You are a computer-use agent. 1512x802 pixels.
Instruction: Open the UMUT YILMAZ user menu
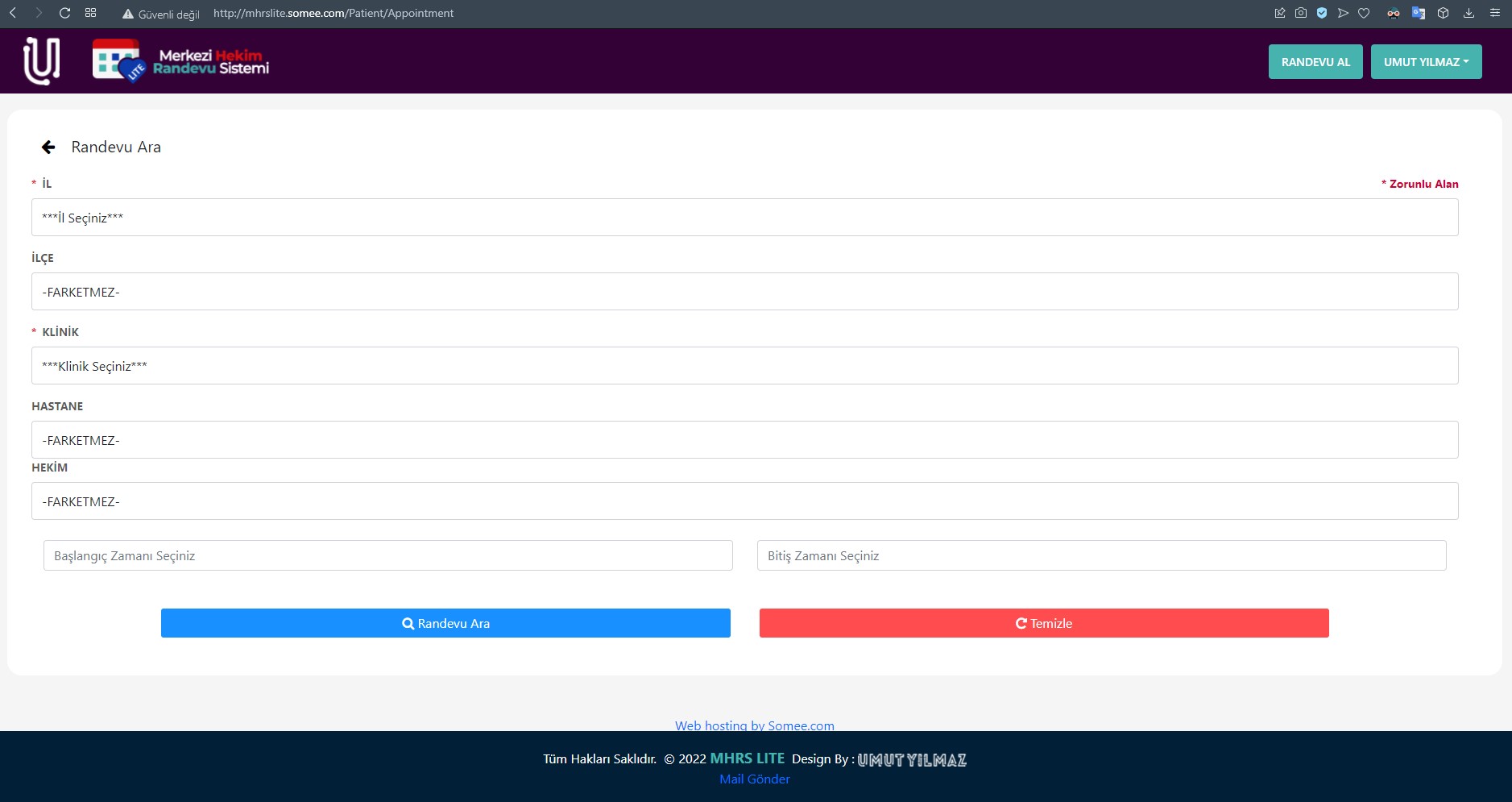click(x=1426, y=62)
